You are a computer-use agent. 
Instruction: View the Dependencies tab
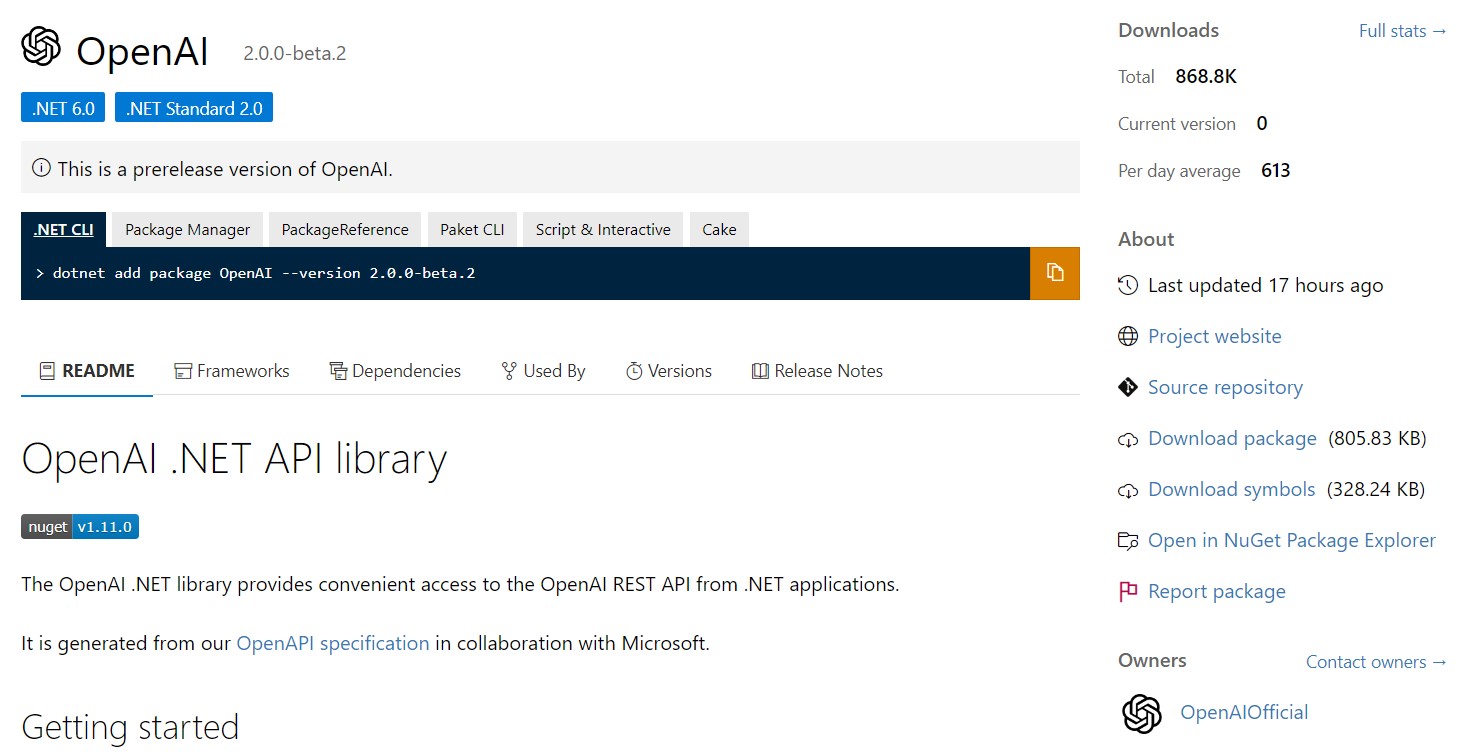coord(395,371)
